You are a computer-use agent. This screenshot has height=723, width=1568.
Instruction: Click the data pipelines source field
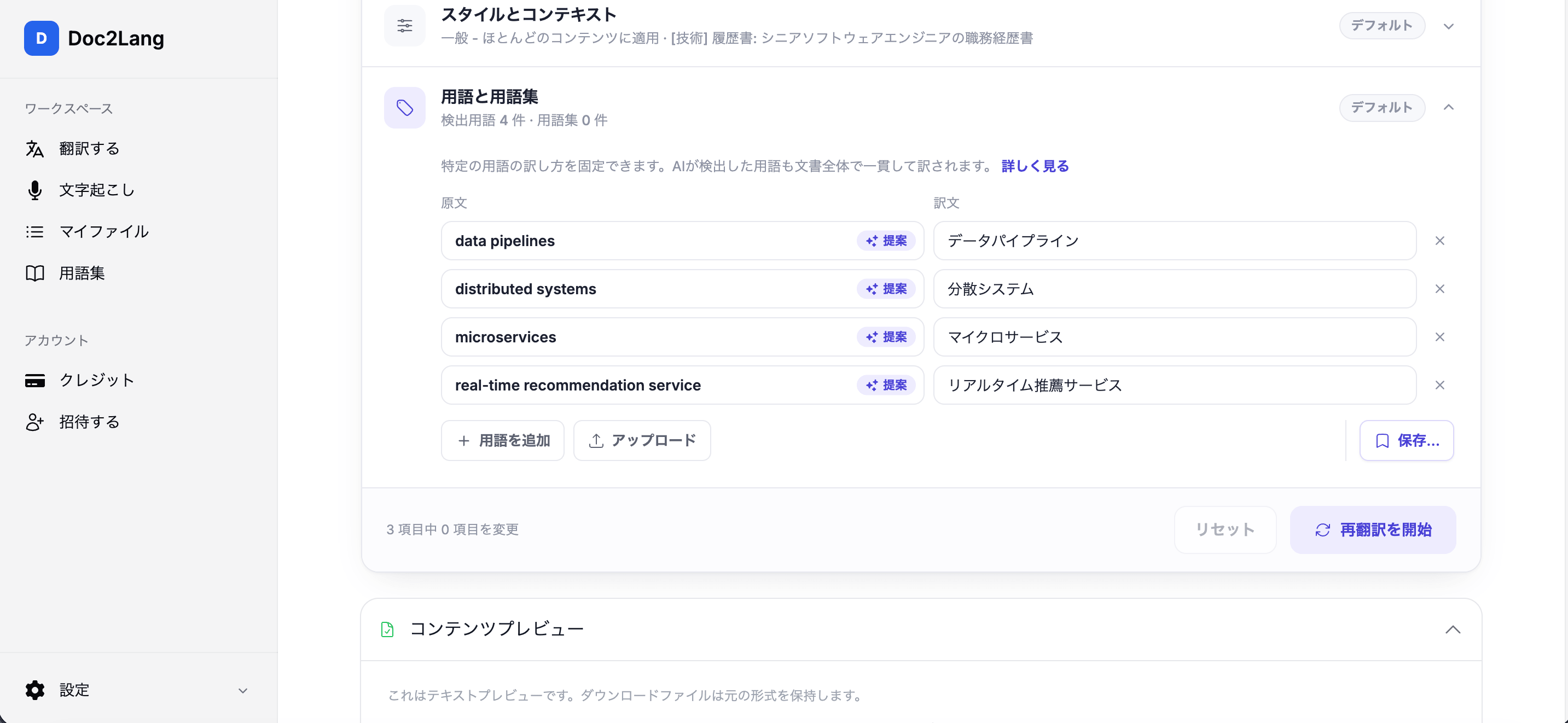(682, 241)
